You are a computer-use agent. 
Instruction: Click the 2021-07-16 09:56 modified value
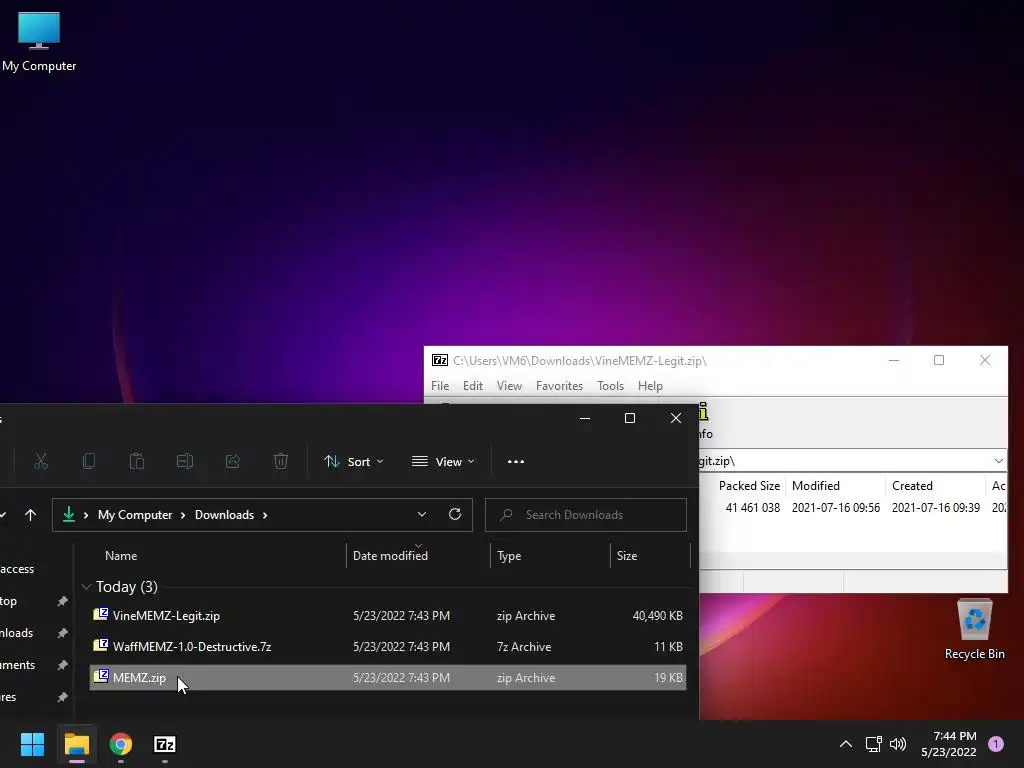click(836, 508)
